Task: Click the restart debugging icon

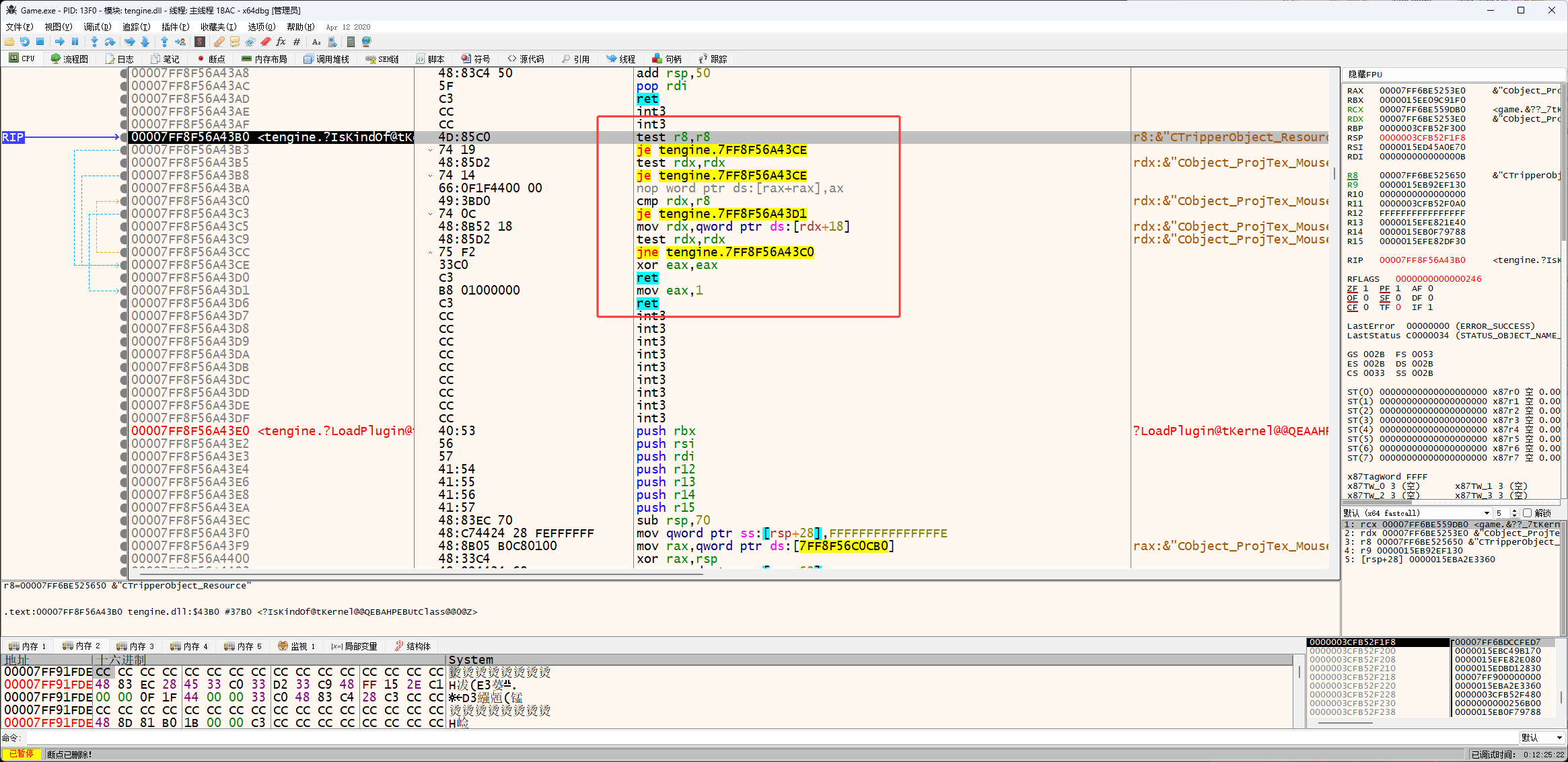Action: point(25,42)
